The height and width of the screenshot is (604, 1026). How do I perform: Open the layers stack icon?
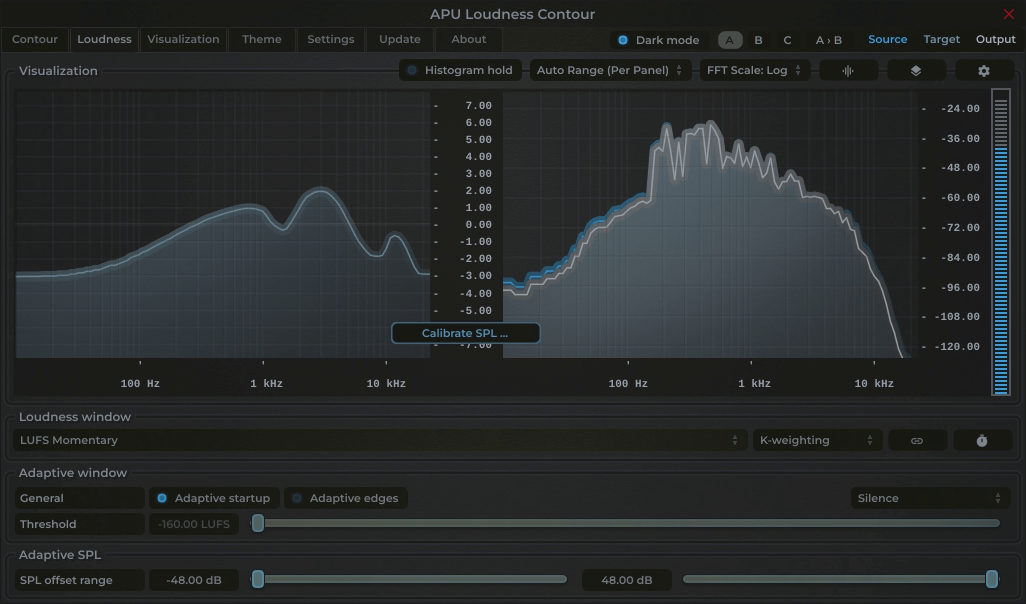click(915, 71)
